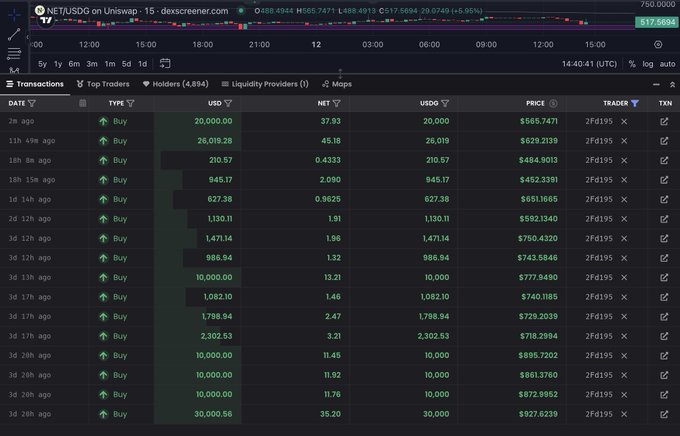Remove trader filter on $895.7202 row

click(624, 356)
